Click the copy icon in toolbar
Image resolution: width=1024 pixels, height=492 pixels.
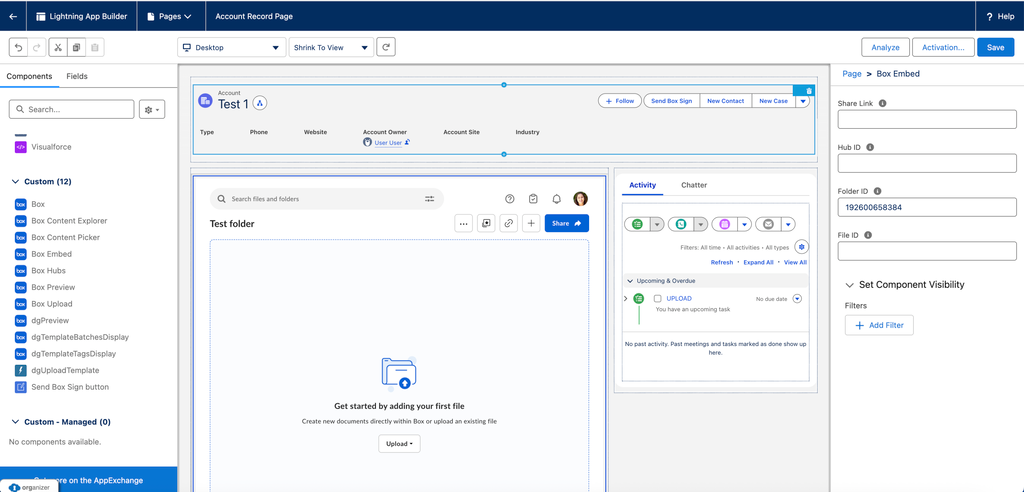coord(76,47)
